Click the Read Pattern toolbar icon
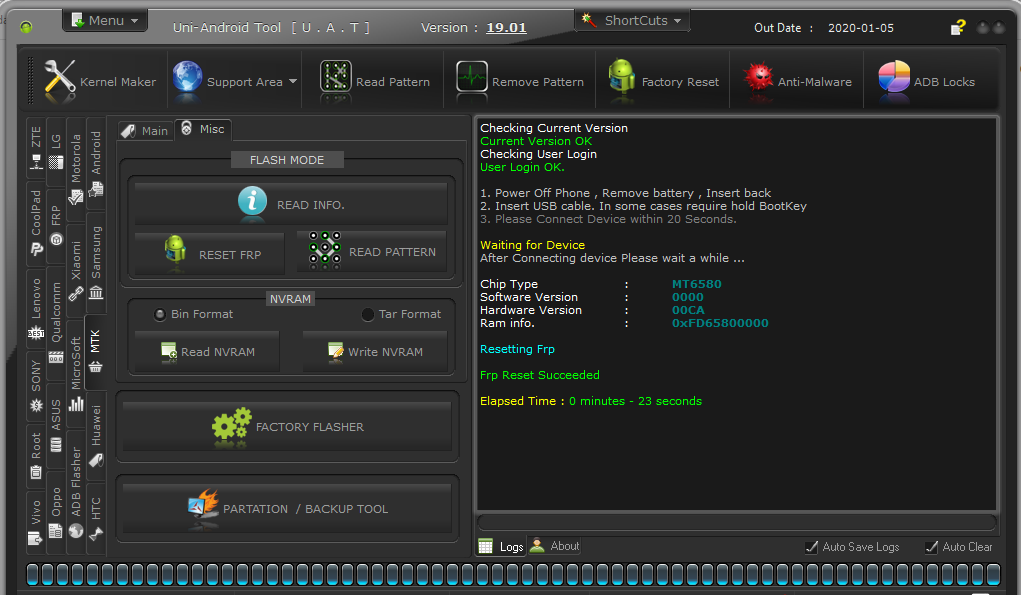This screenshot has height=595, width=1021. 335,77
